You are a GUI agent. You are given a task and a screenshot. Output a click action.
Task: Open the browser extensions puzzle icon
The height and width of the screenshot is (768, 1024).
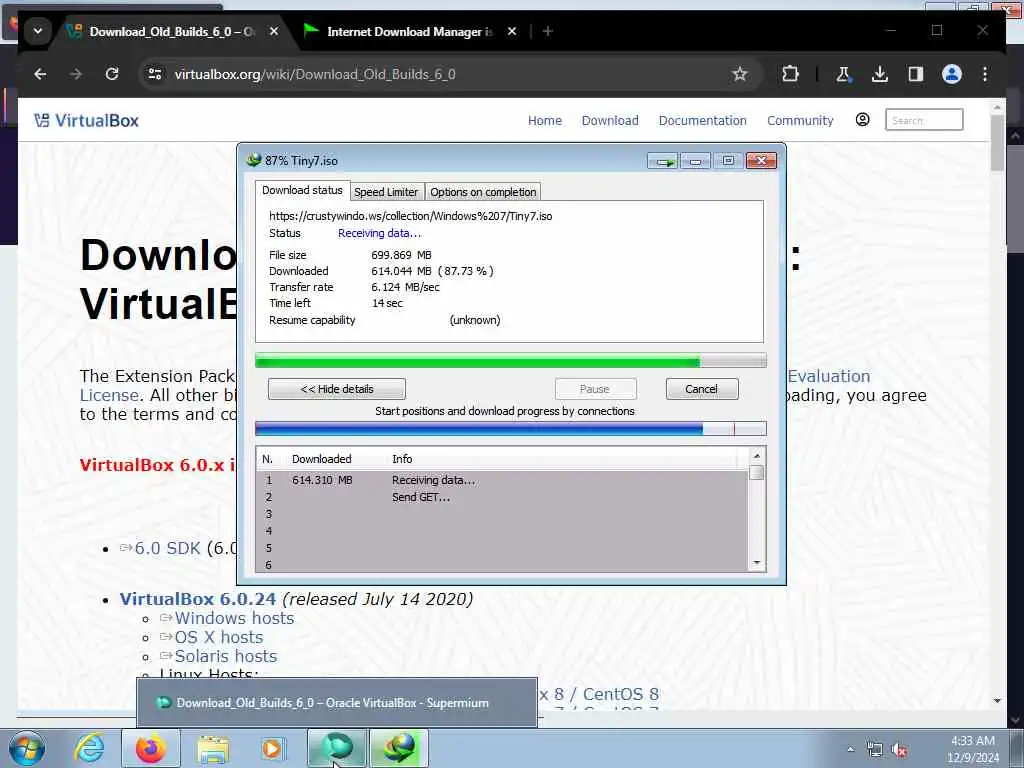click(x=790, y=74)
